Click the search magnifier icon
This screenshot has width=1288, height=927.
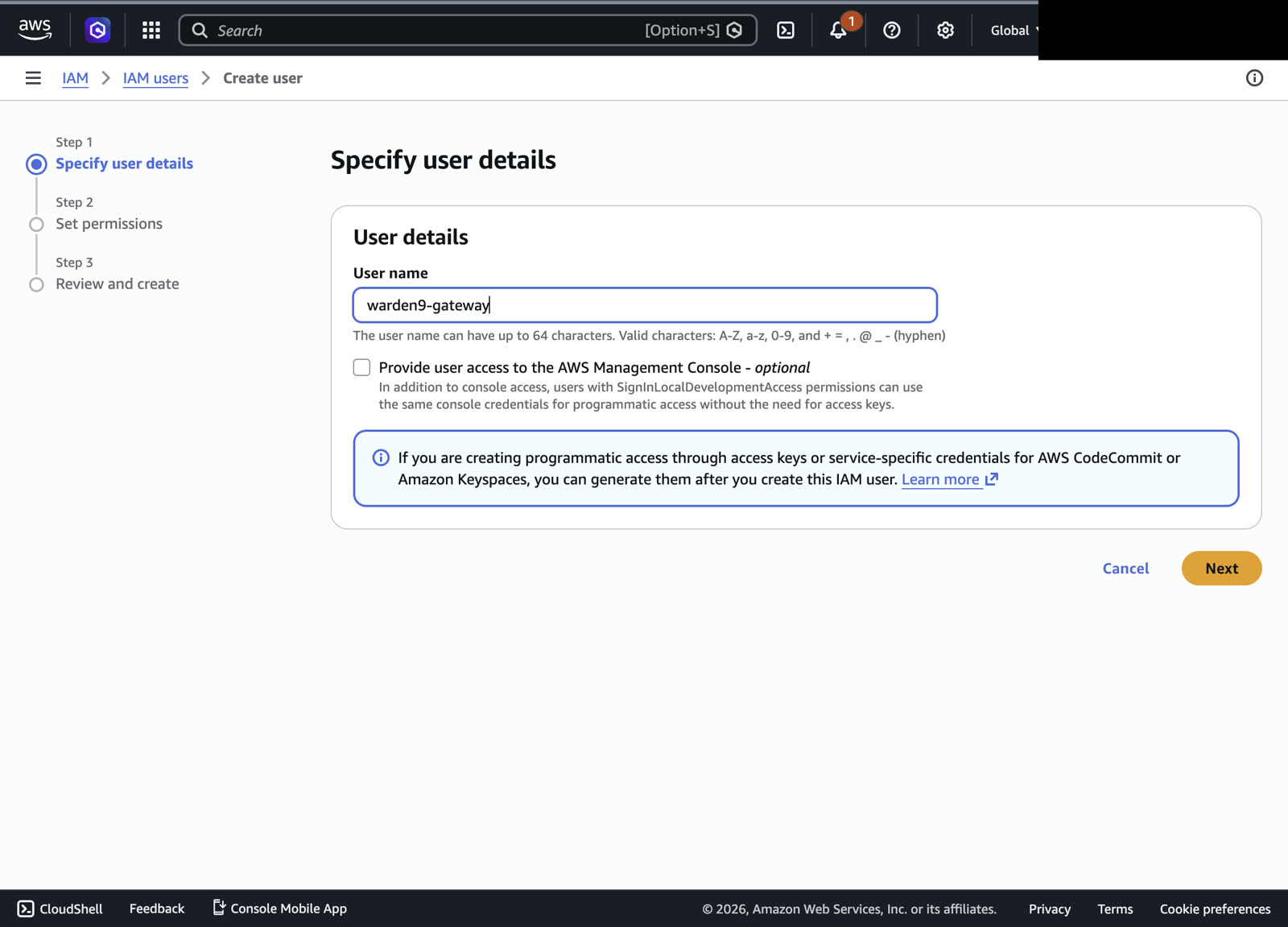click(x=200, y=31)
